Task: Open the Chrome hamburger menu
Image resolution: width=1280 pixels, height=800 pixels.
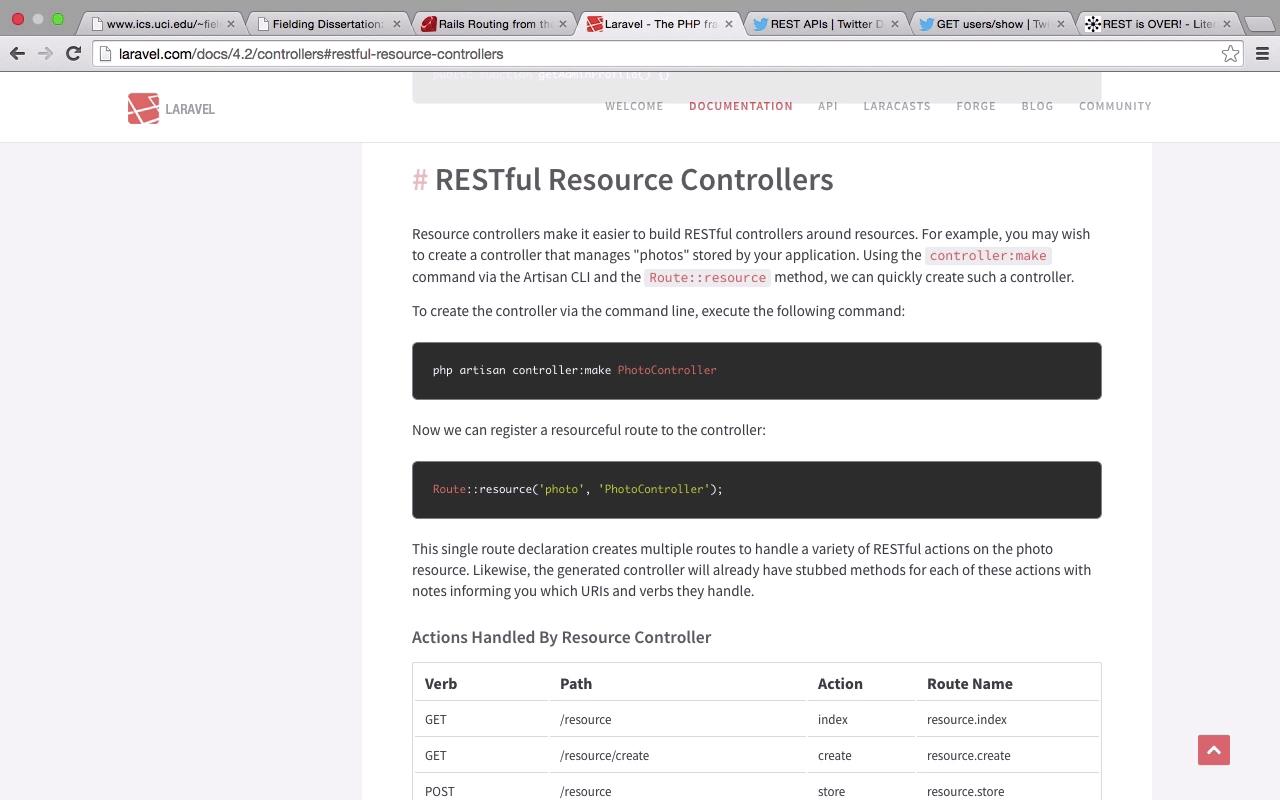Action: (x=1262, y=54)
